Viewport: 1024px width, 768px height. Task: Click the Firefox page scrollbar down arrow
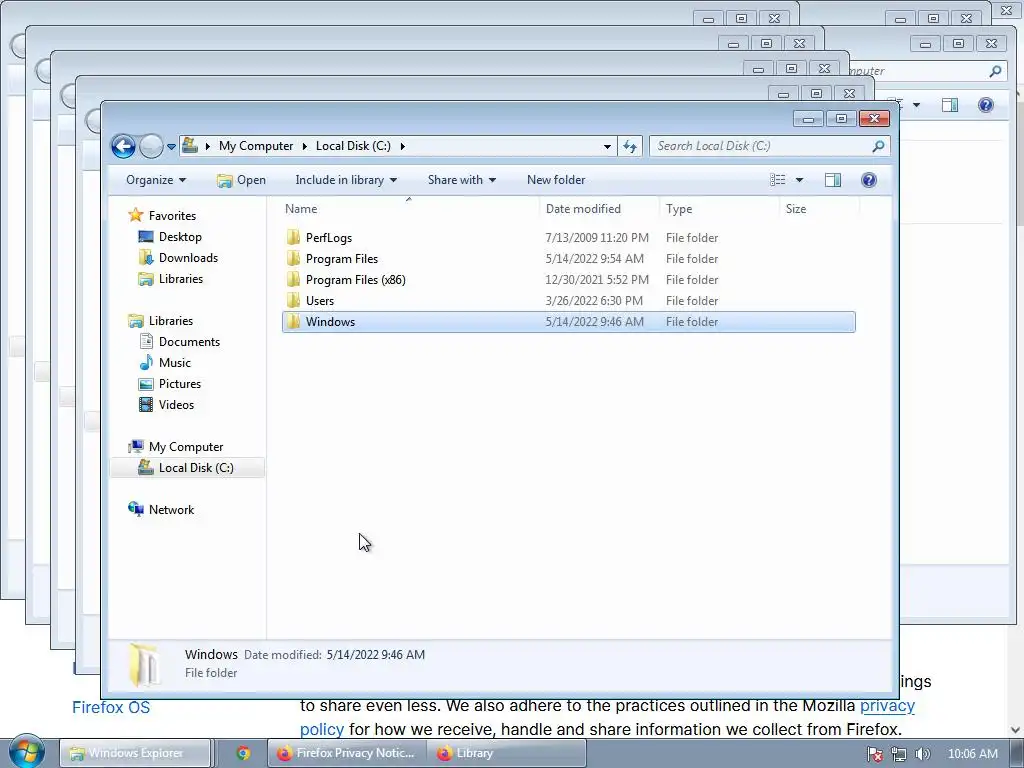pos(1016,729)
